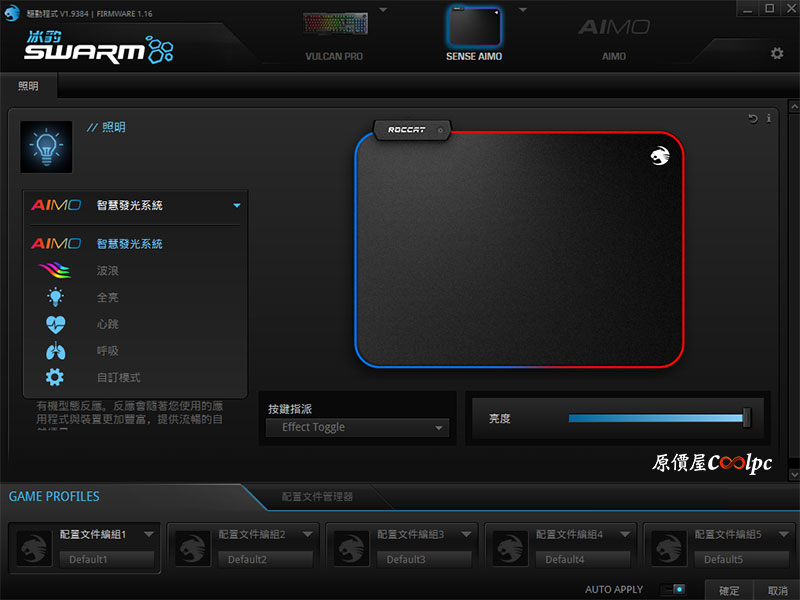Screen dimensions: 800x600
Task: Open custom mode gear icon
Action: click(x=55, y=378)
